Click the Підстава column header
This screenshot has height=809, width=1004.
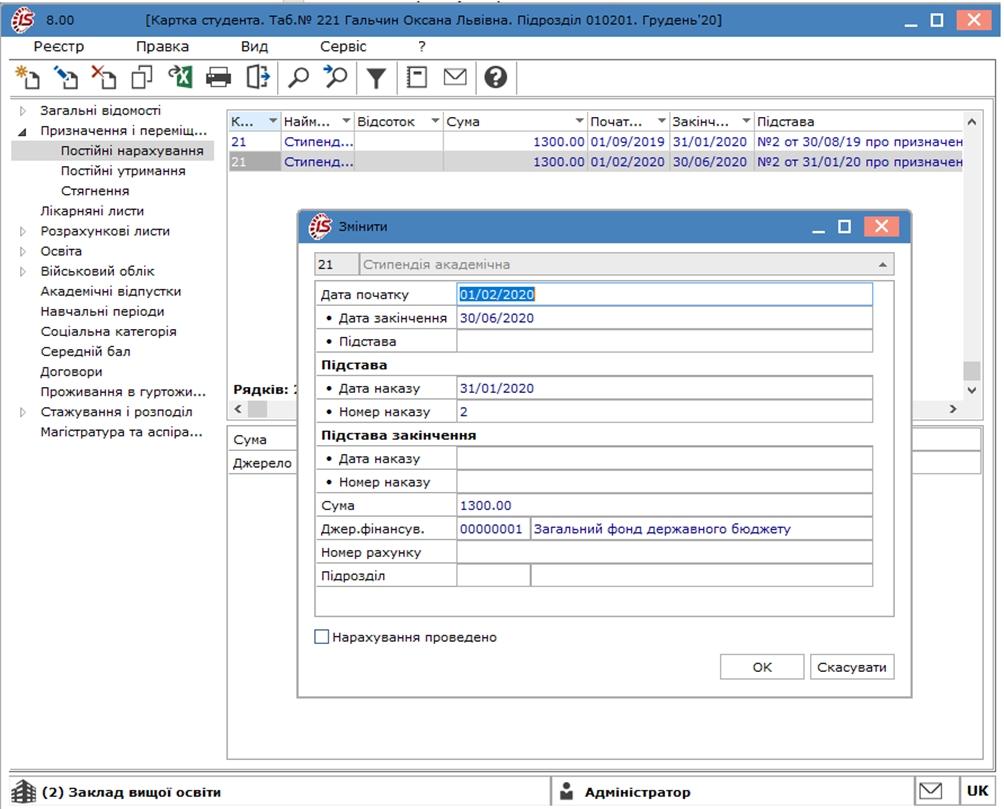coord(859,121)
